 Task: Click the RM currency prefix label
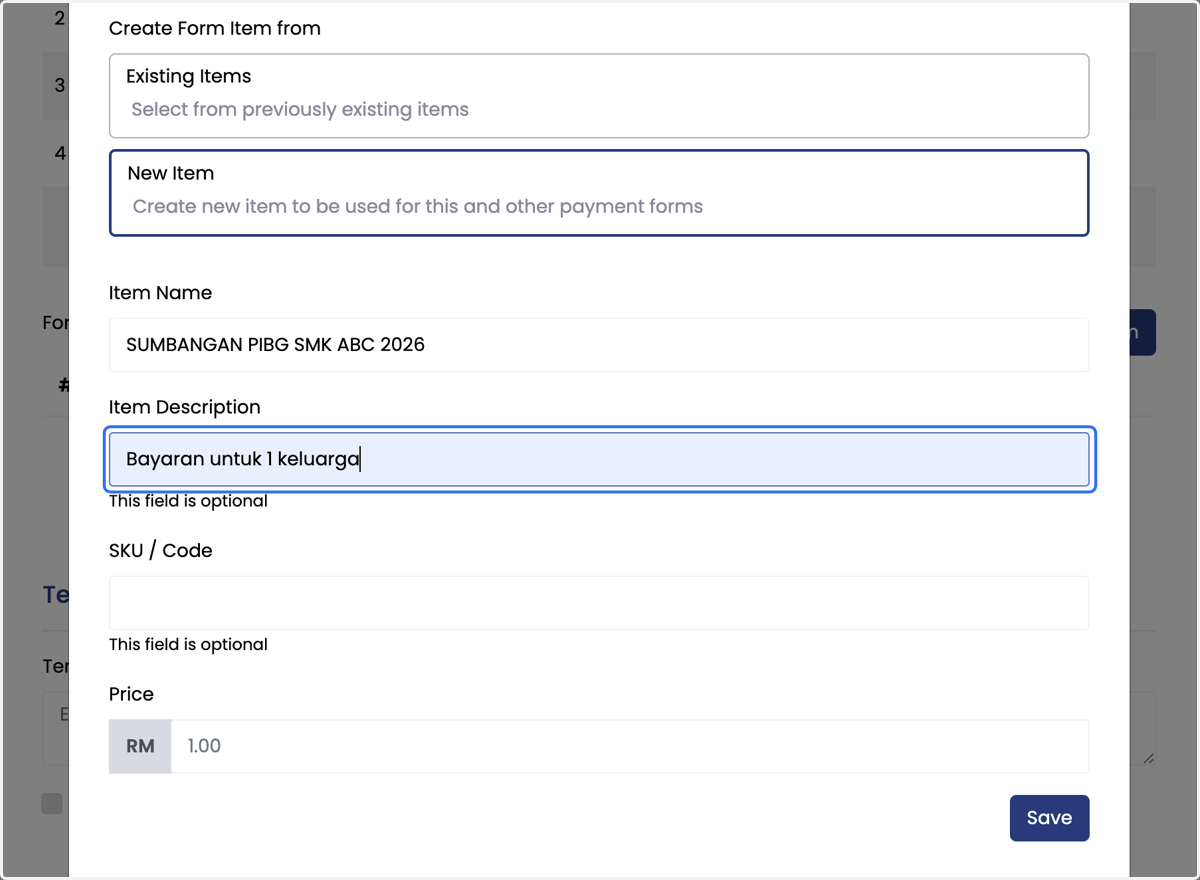[140, 746]
